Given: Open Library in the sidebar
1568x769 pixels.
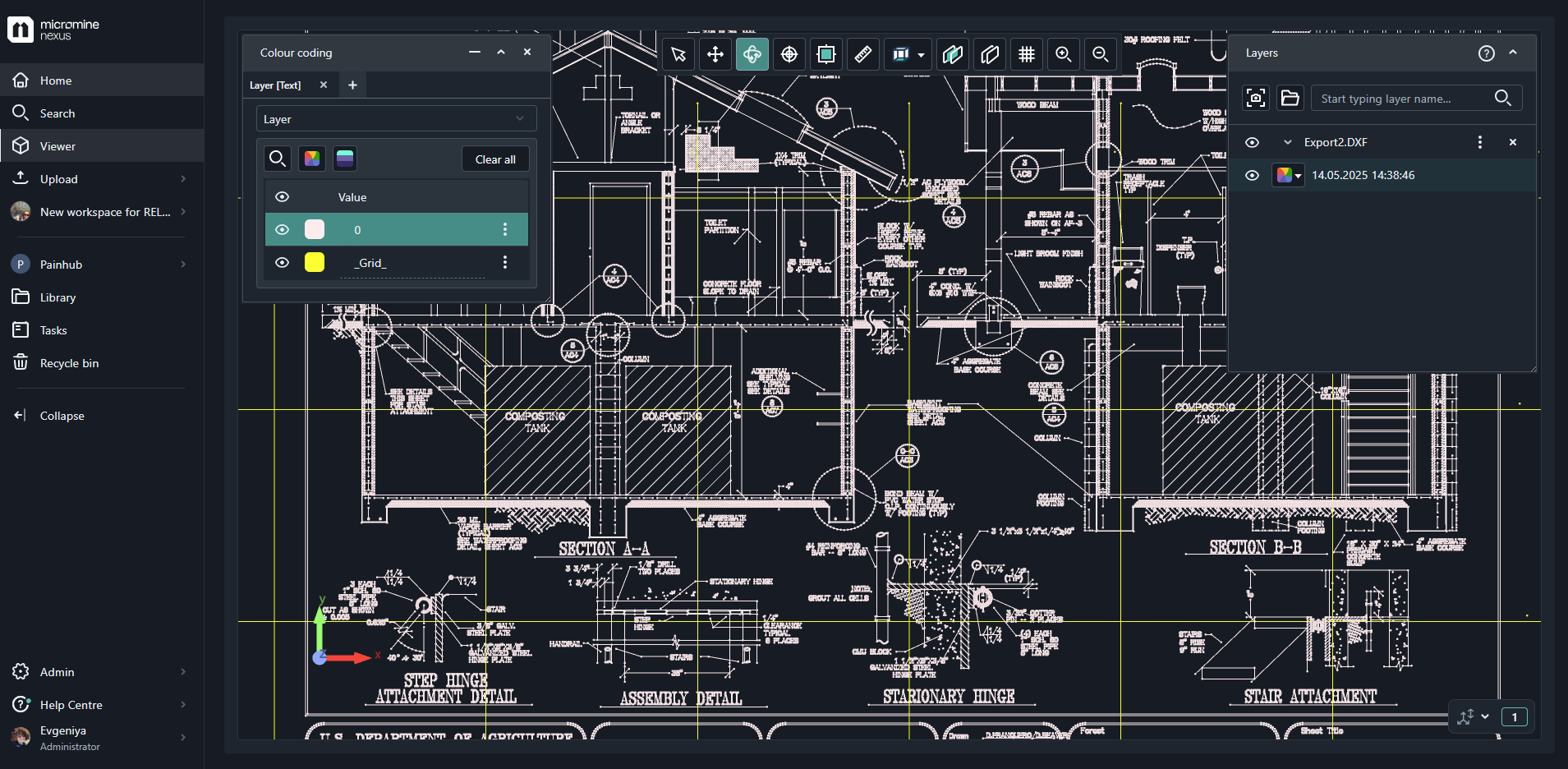Looking at the screenshot, I should (57, 297).
